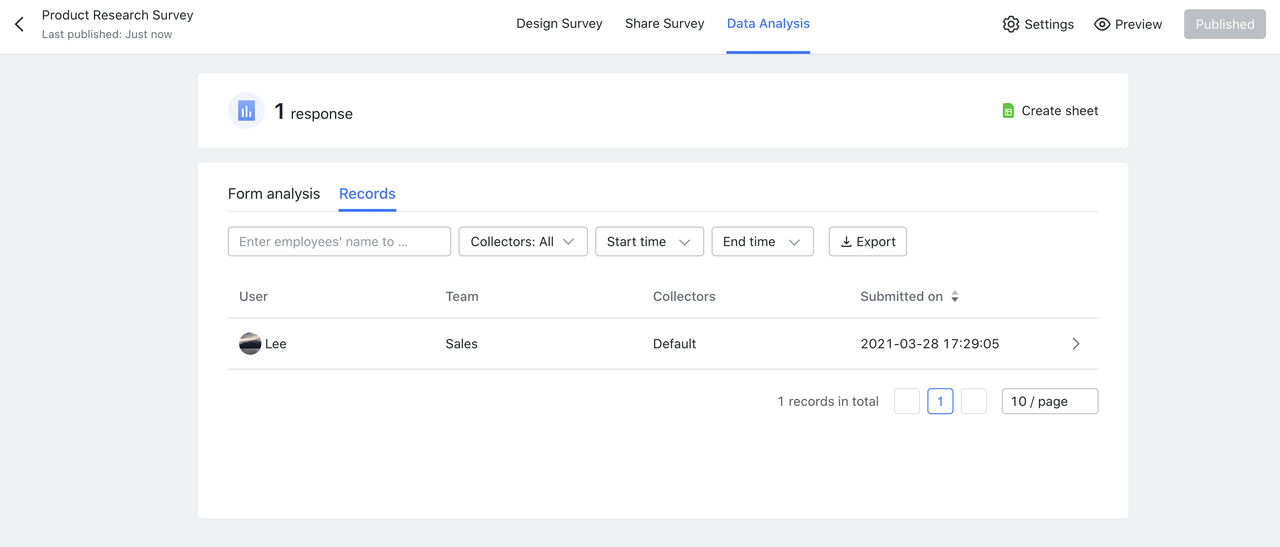Click the Settings label
This screenshot has height=547, width=1280.
tap(1049, 24)
